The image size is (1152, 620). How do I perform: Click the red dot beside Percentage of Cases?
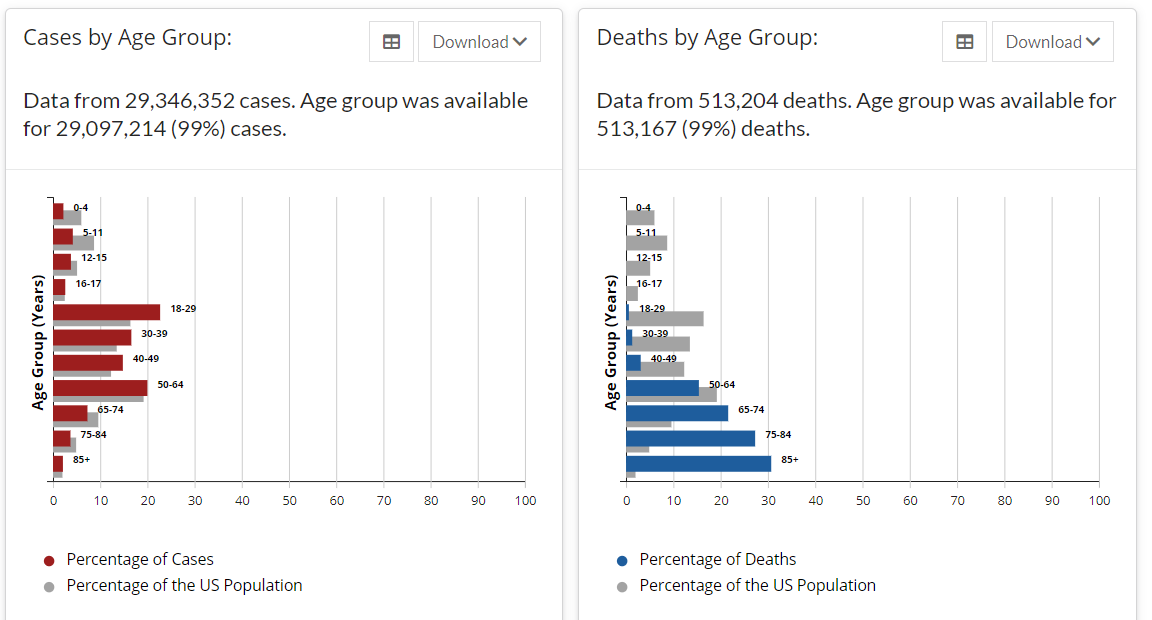(x=49, y=561)
